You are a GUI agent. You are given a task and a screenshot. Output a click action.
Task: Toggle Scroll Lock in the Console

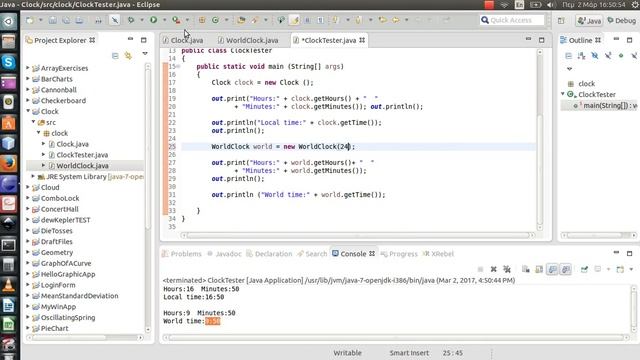539,269
